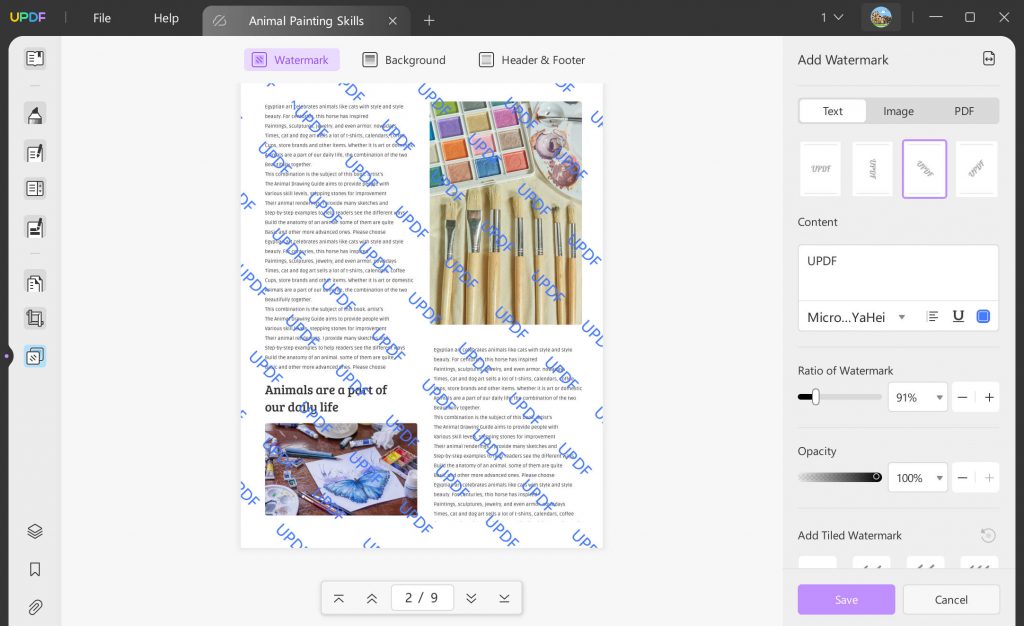This screenshot has width=1024, height=626.
Task: Apply underline to the watermark text
Action: [x=958, y=315]
